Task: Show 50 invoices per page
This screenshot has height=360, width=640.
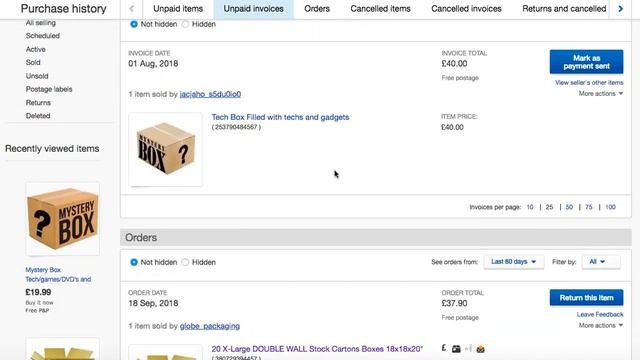Action: [569, 207]
